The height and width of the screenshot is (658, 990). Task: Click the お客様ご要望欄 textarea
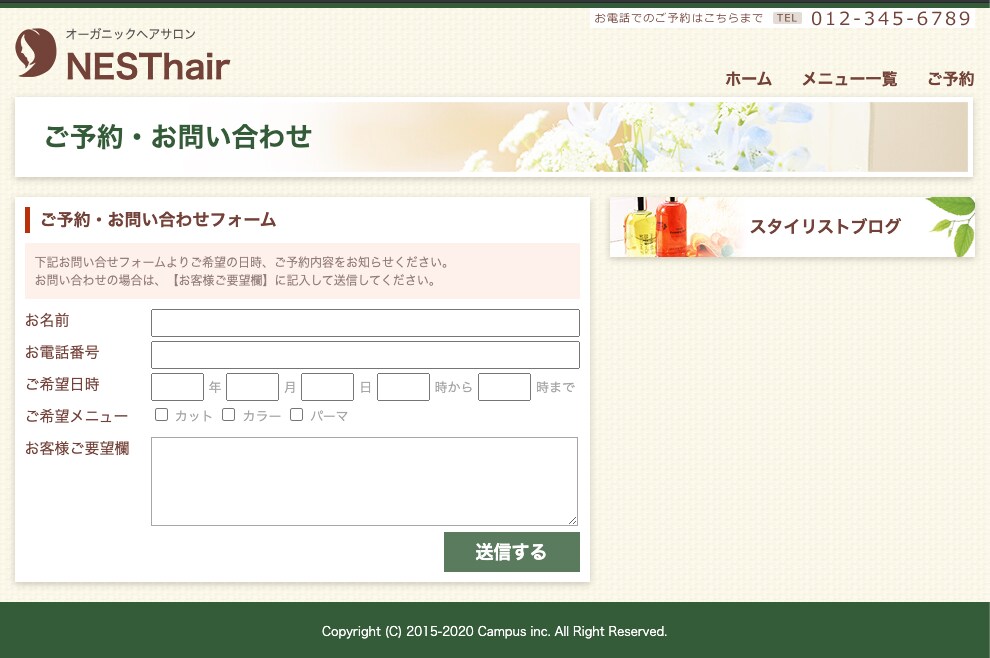click(364, 481)
